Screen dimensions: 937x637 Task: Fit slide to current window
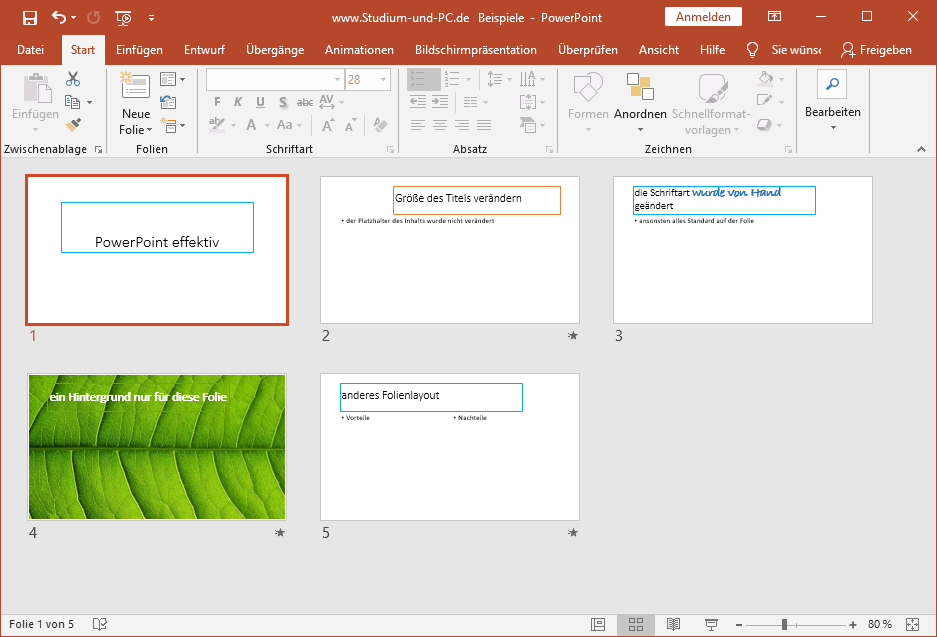pyautogui.click(x=912, y=624)
